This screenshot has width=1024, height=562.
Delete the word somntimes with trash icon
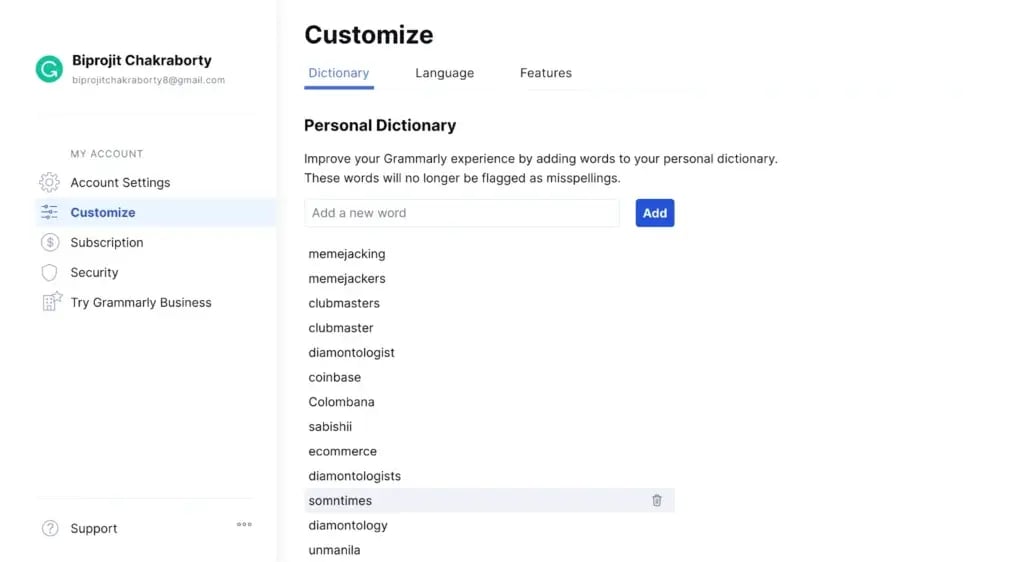[x=657, y=500]
